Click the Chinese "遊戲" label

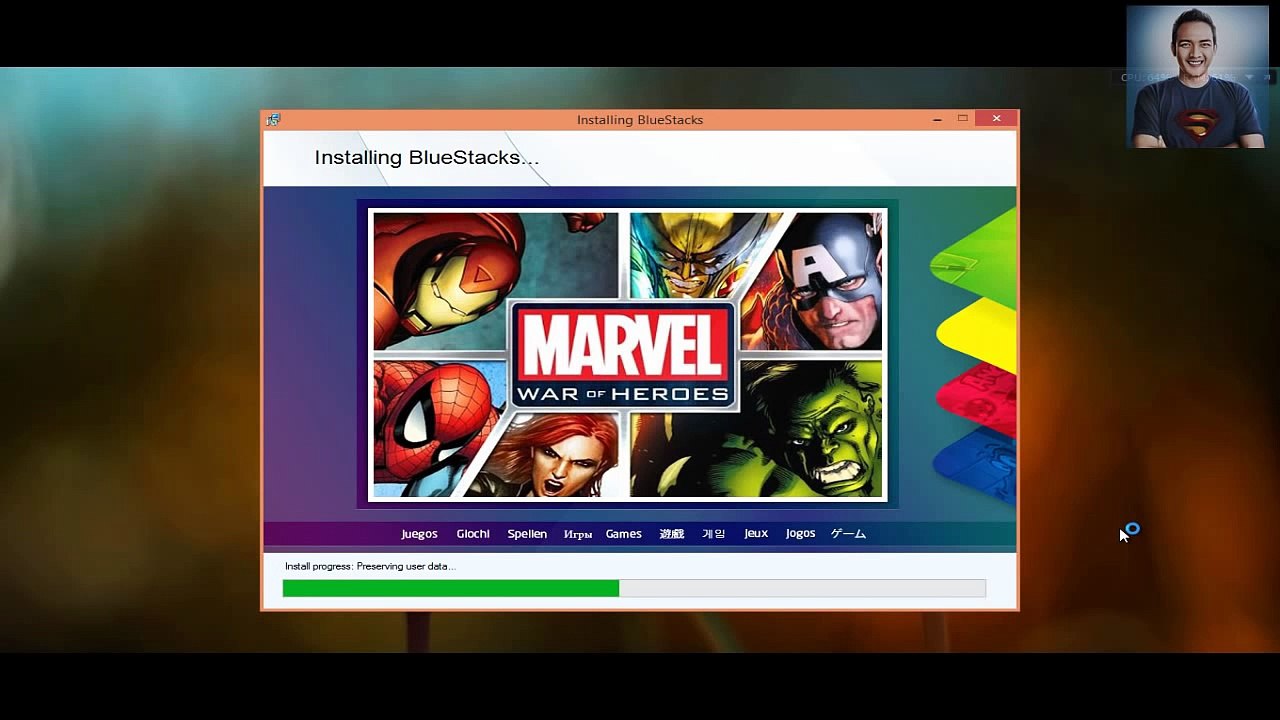point(672,534)
